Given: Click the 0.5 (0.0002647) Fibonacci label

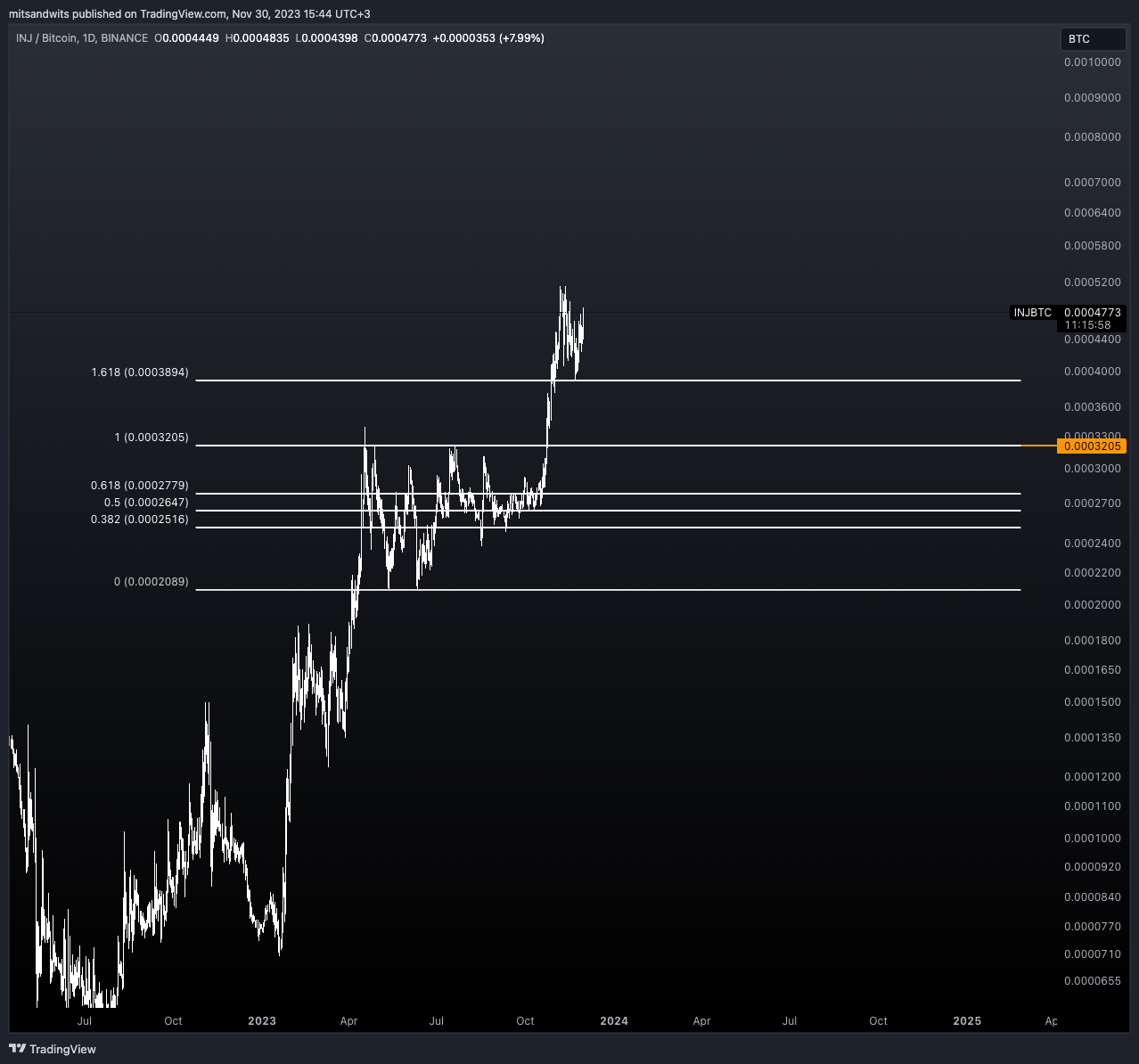Looking at the screenshot, I should pyautogui.click(x=146, y=503).
